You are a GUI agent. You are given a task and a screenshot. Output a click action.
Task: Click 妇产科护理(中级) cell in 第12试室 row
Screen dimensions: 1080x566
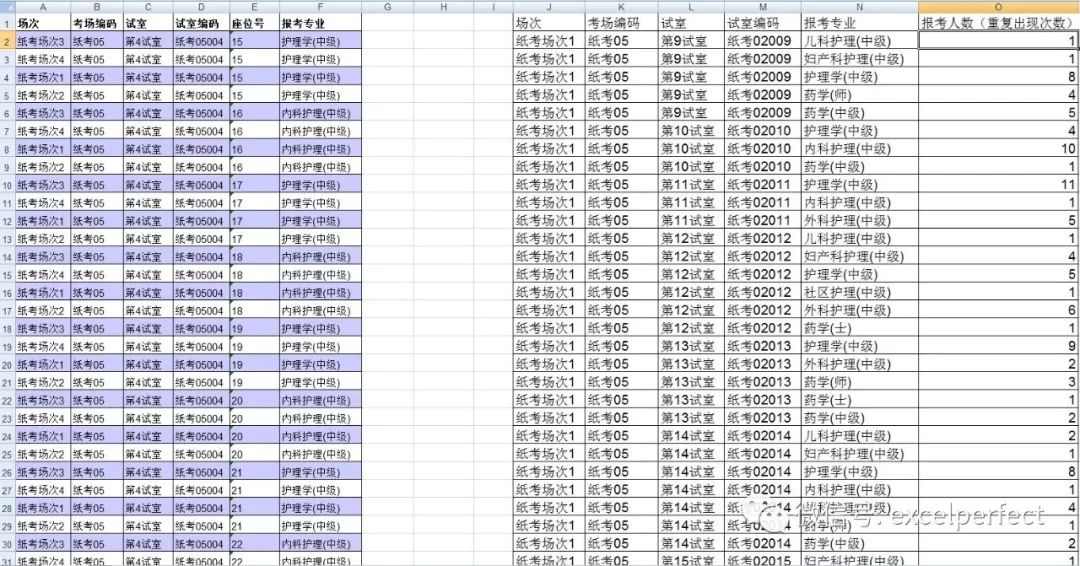click(x=860, y=256)
